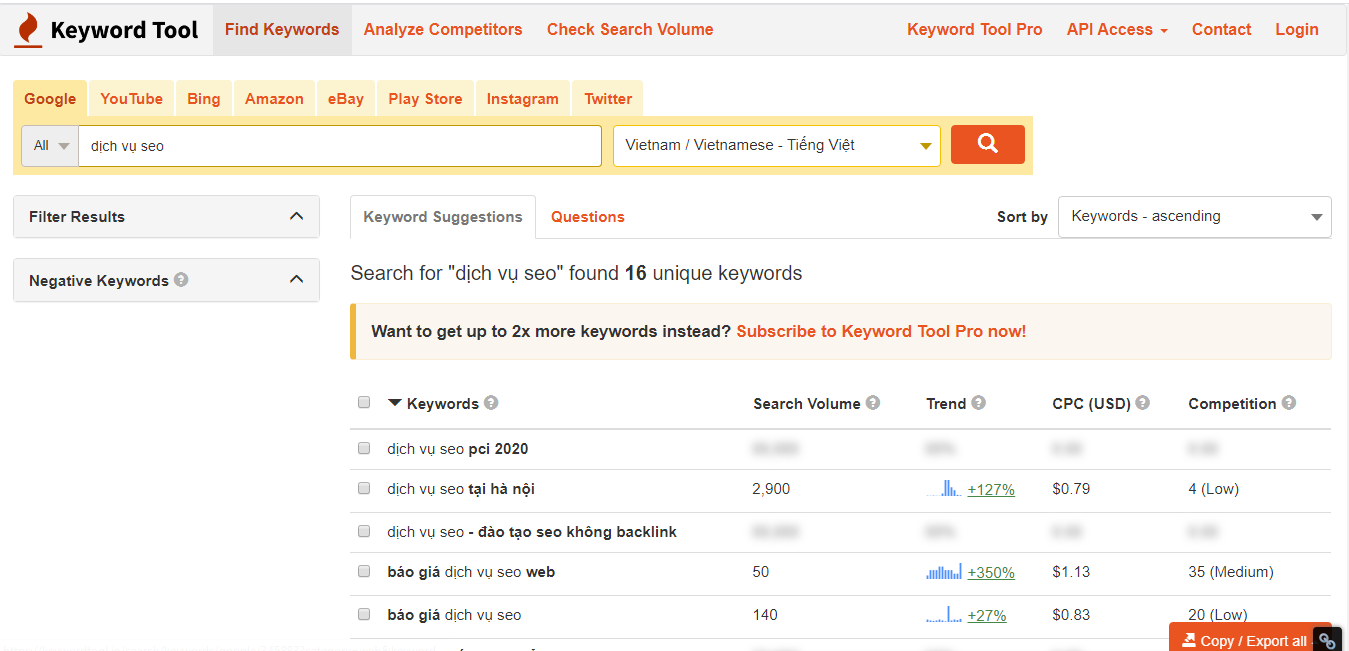The width and height of the screenshot is (1349, 651).
Task: Click the CPC (USD) help icon
Action: click(1142, 403)
